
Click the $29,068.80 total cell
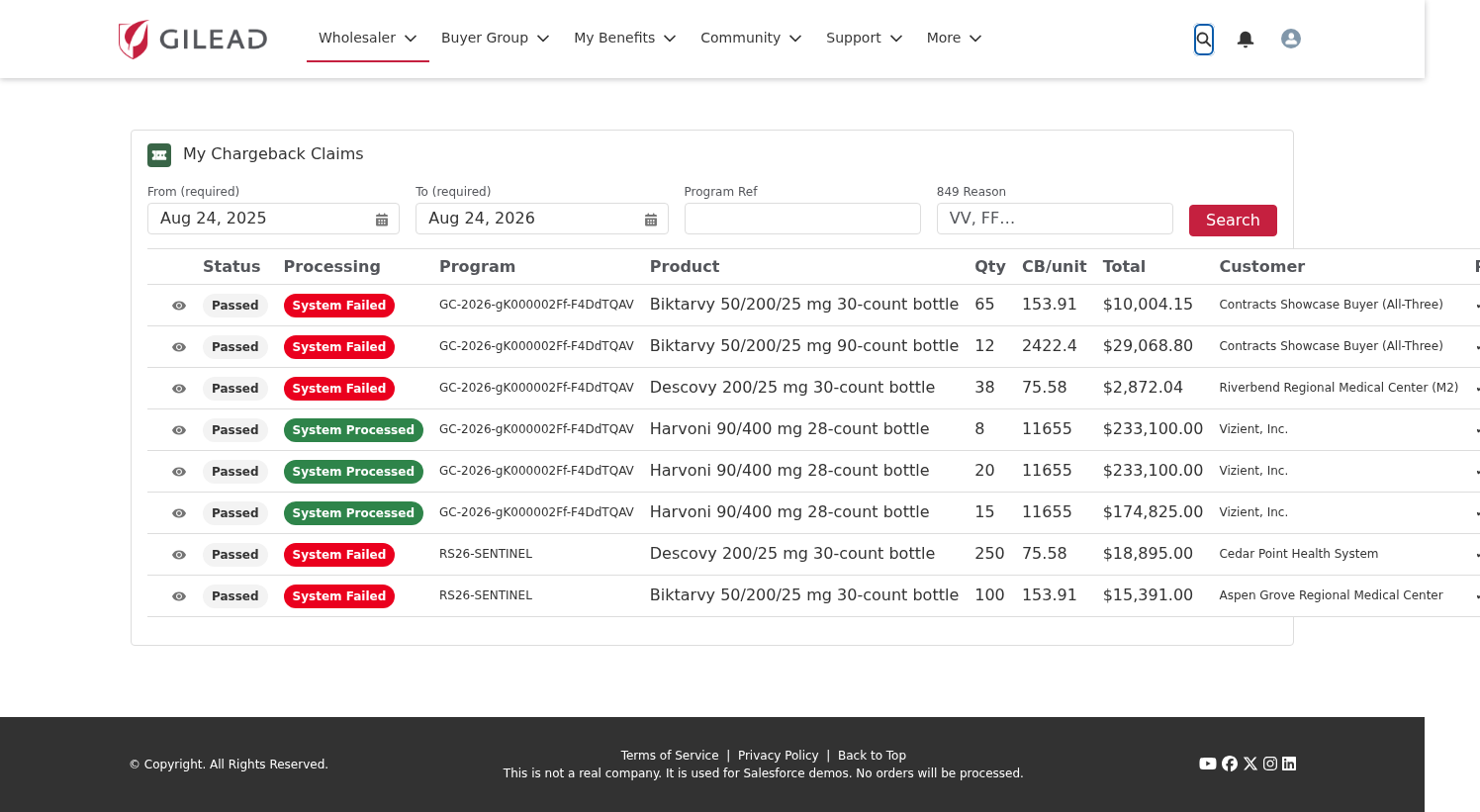pos(1148,346)
